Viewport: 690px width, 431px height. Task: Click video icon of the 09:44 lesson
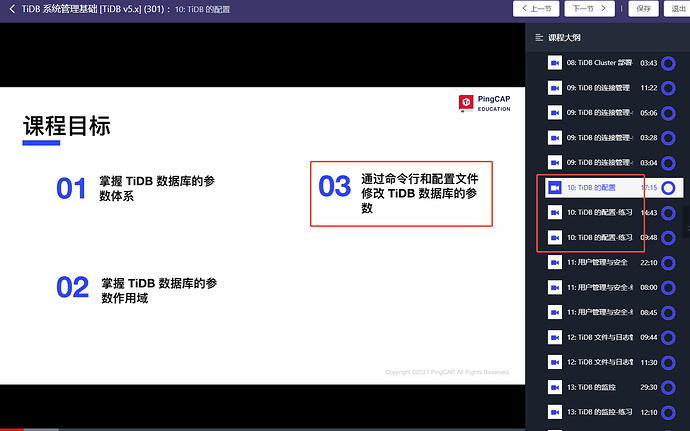pyautogui.click(x=554, y=337)
